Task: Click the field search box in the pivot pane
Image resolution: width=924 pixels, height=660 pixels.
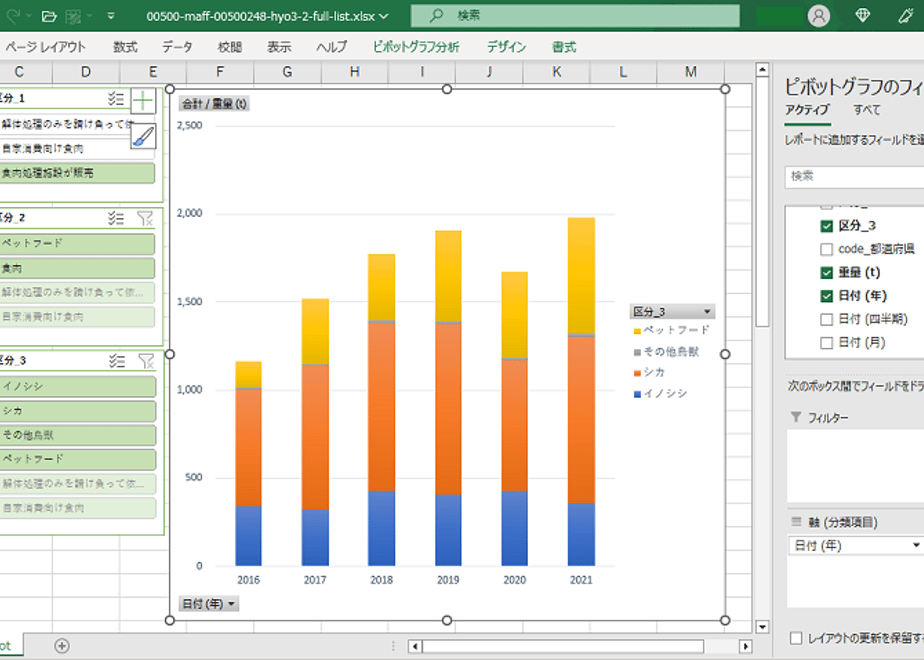Action: coord(854,176)
